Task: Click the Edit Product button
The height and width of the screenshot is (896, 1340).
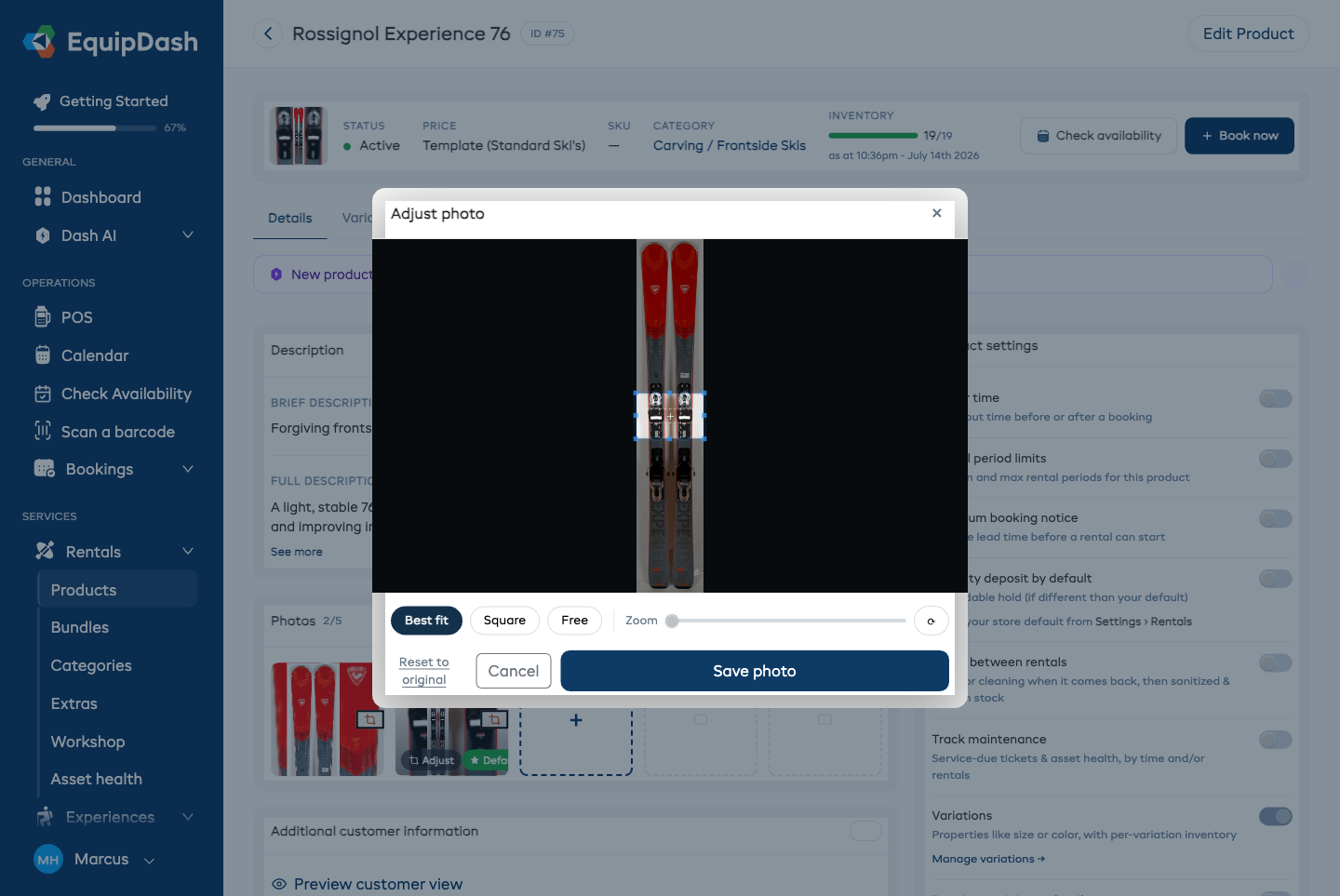Action: point(1248,34)
